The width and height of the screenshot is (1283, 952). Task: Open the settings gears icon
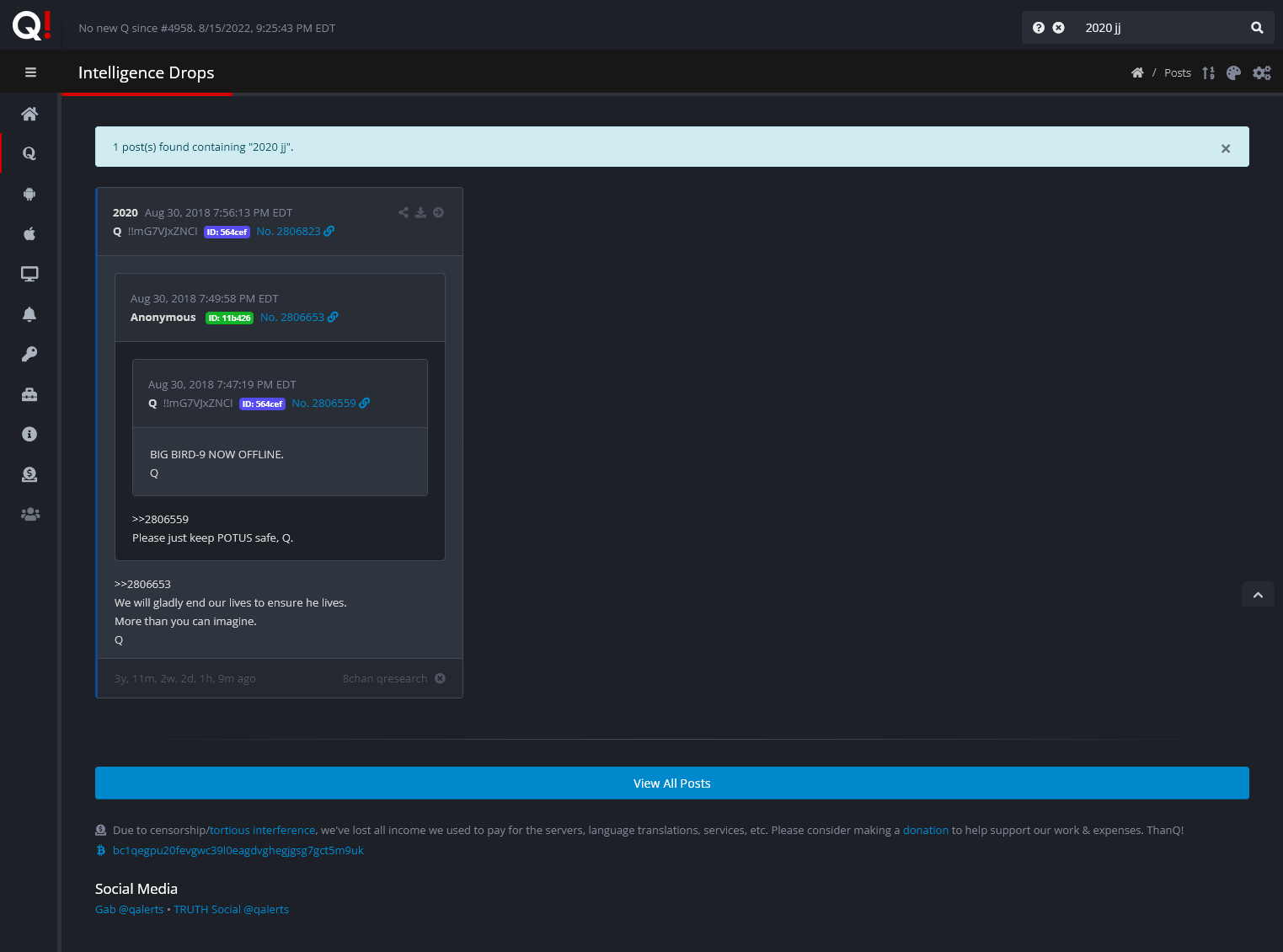coord(1262,72)
